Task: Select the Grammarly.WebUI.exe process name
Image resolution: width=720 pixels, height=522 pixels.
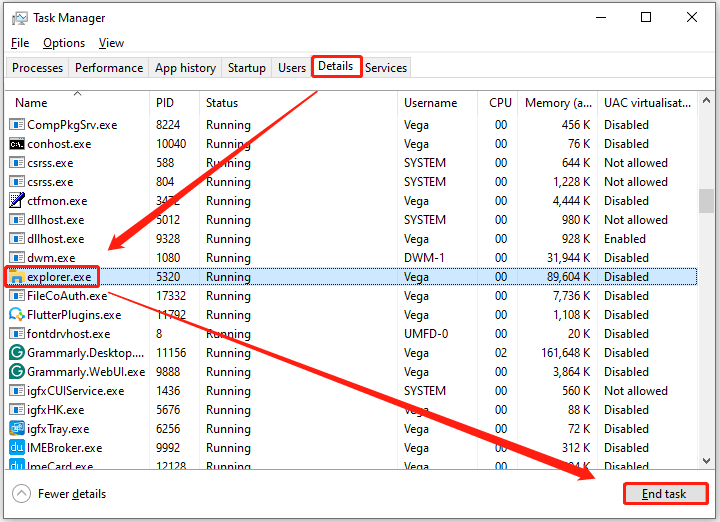Action: coord(86,372)
